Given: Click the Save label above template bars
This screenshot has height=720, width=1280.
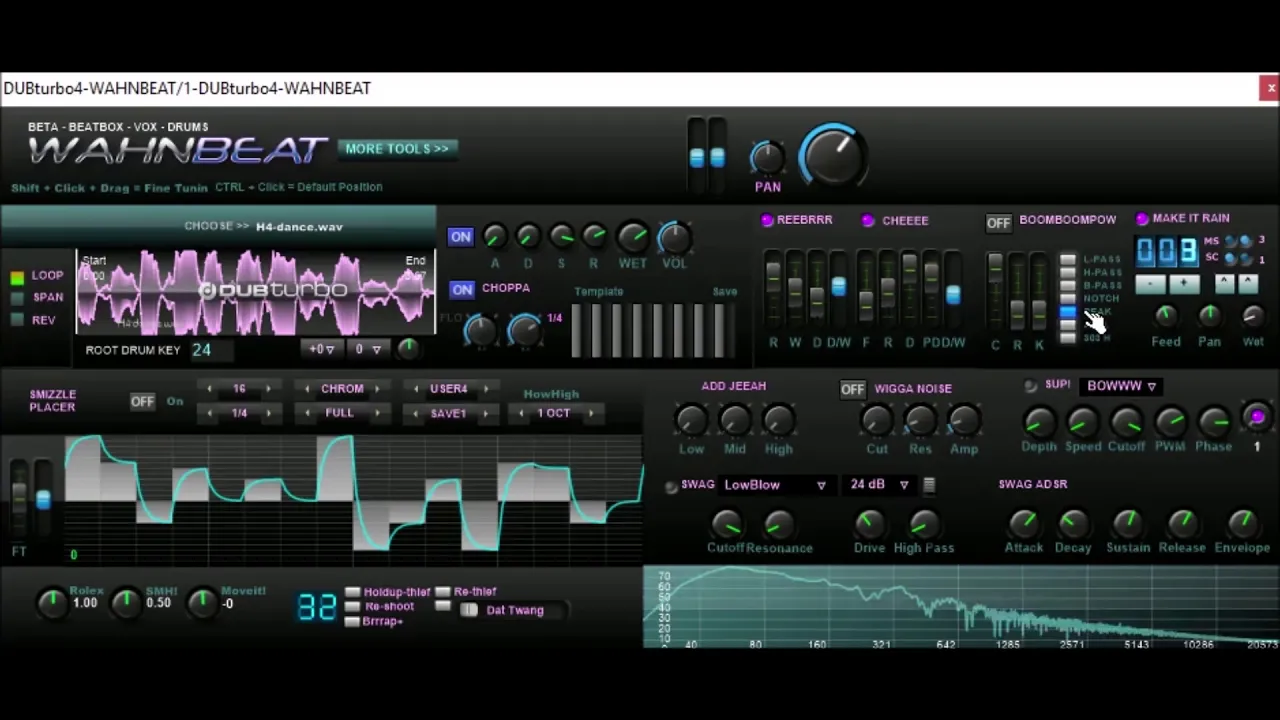Looking at the screenshot, I should [725, 292].
